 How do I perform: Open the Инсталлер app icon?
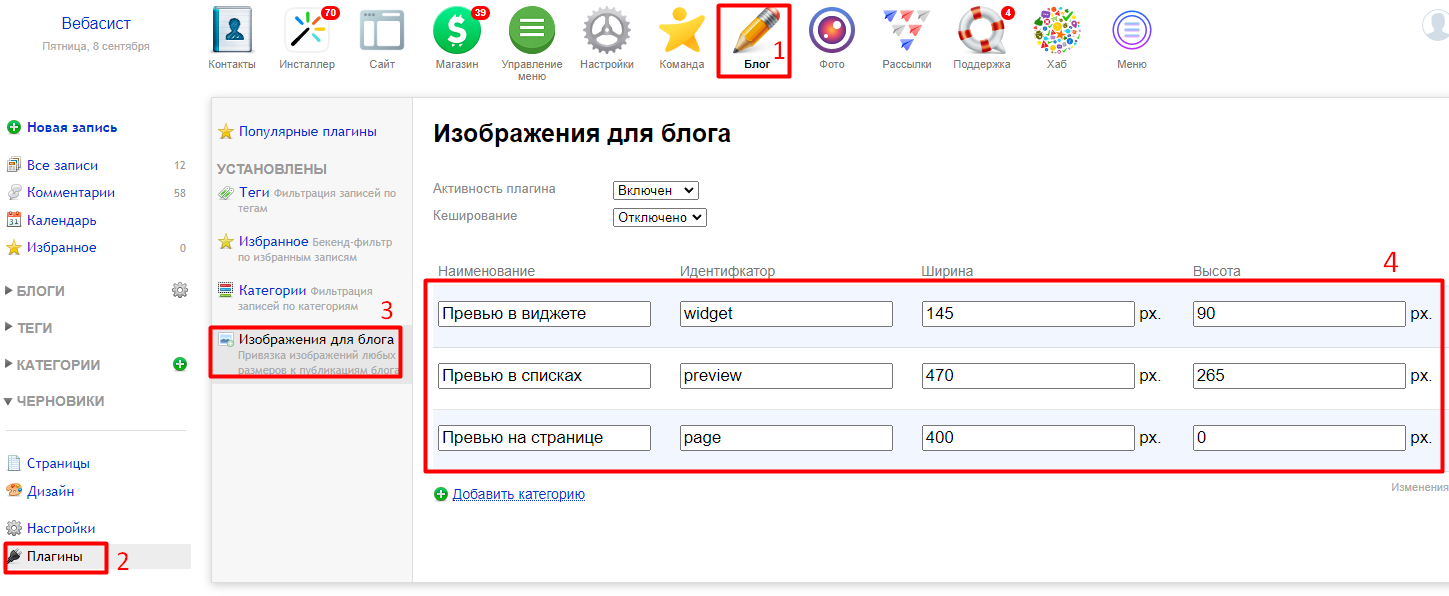(307, 32)
